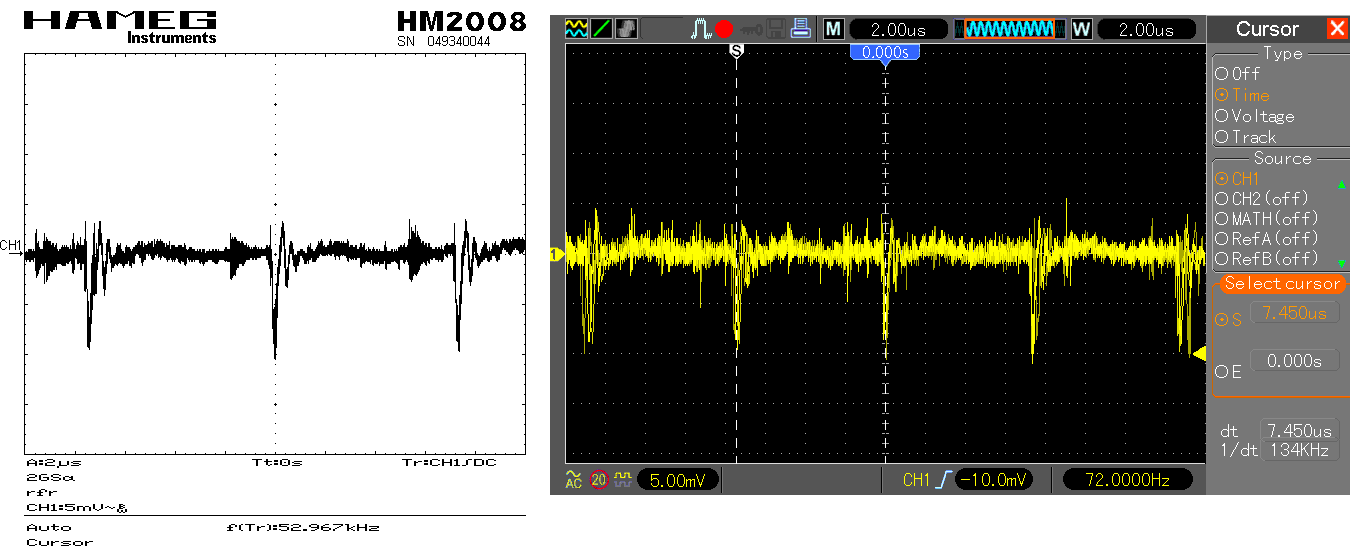Click the square wave probe icon

[x=623, y=480]
